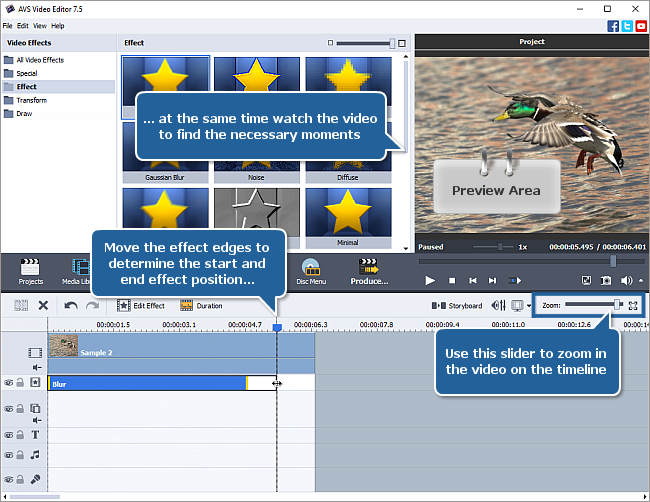This screenshot has width=650, height=502.
Task: Mute the preview volume speaker
Action: 626,281
